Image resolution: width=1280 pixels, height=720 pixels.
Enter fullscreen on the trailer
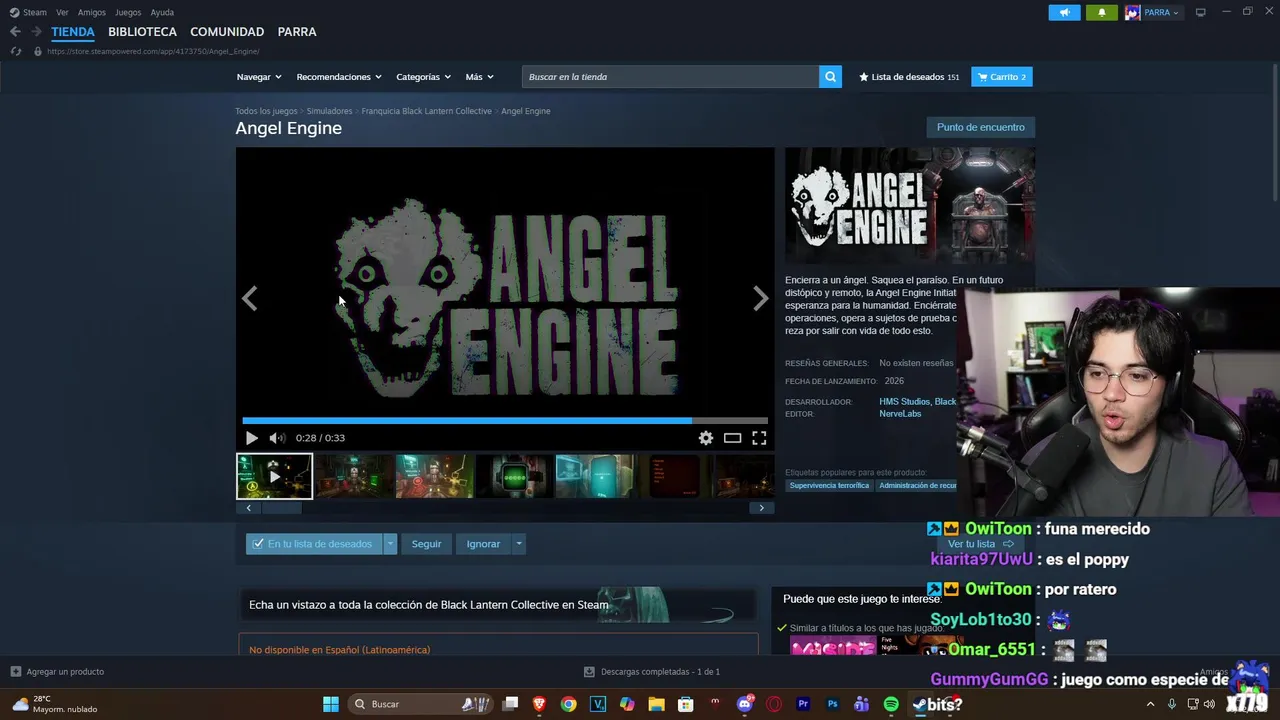[759, 438]
